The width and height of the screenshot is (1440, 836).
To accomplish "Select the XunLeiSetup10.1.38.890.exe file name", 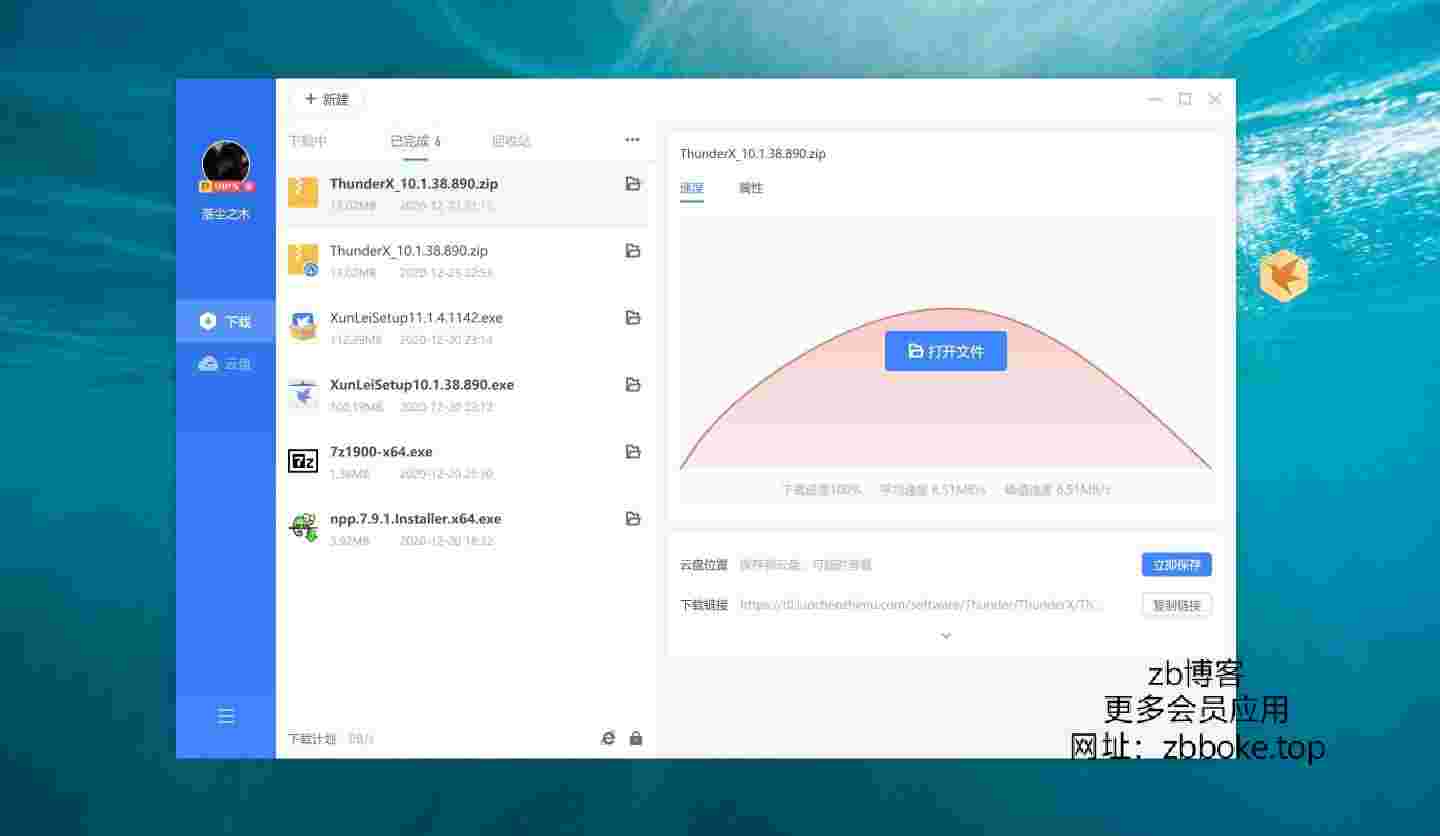I will point(422,385).
